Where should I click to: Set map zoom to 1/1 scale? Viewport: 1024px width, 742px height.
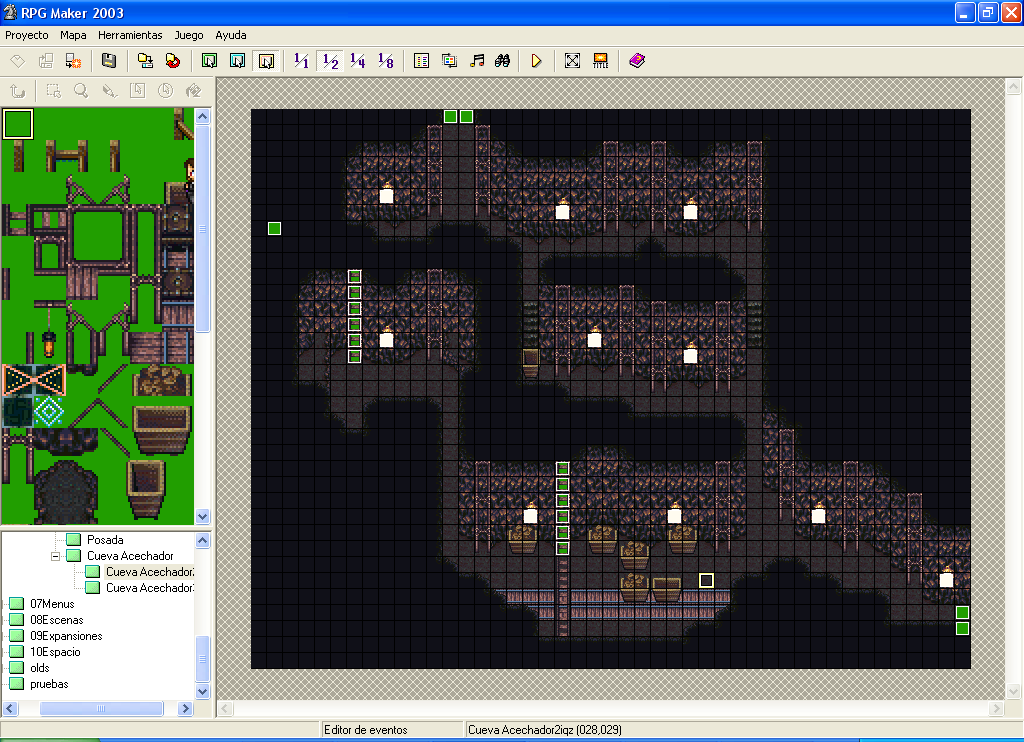[x=301, y=61]
